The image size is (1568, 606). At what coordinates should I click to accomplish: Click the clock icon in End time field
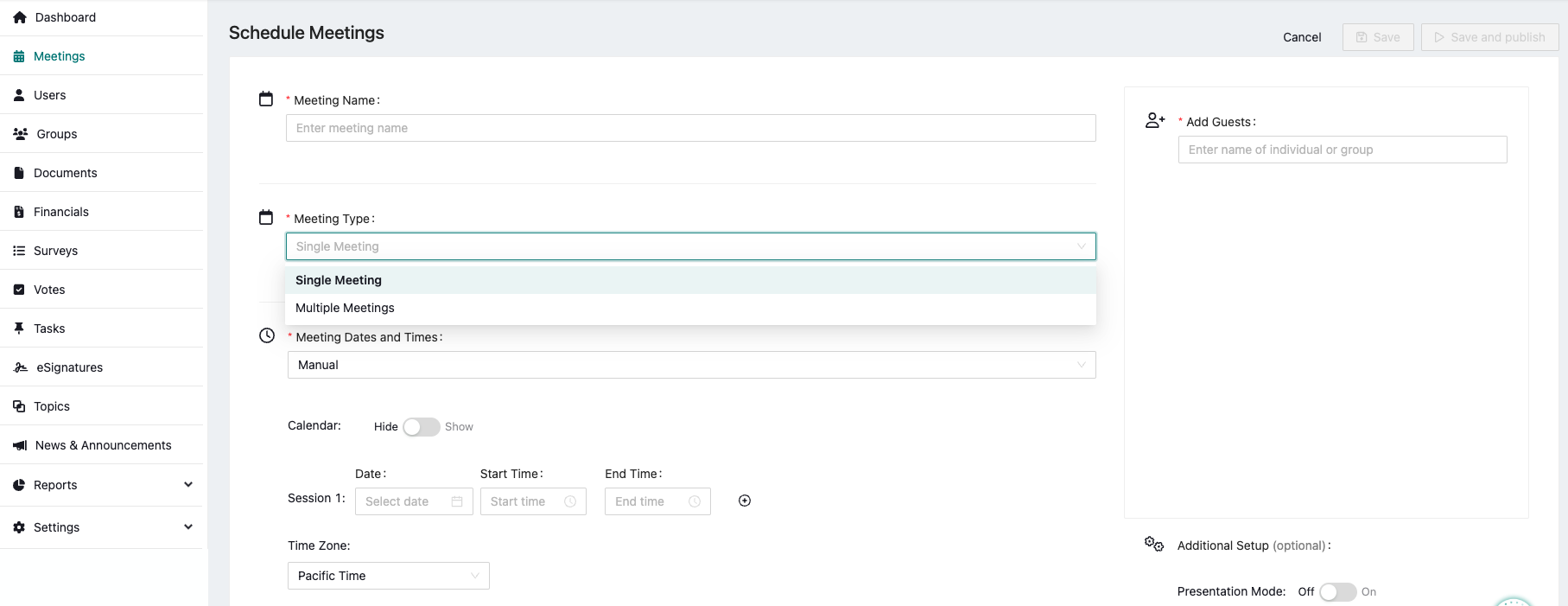[695, 501]
